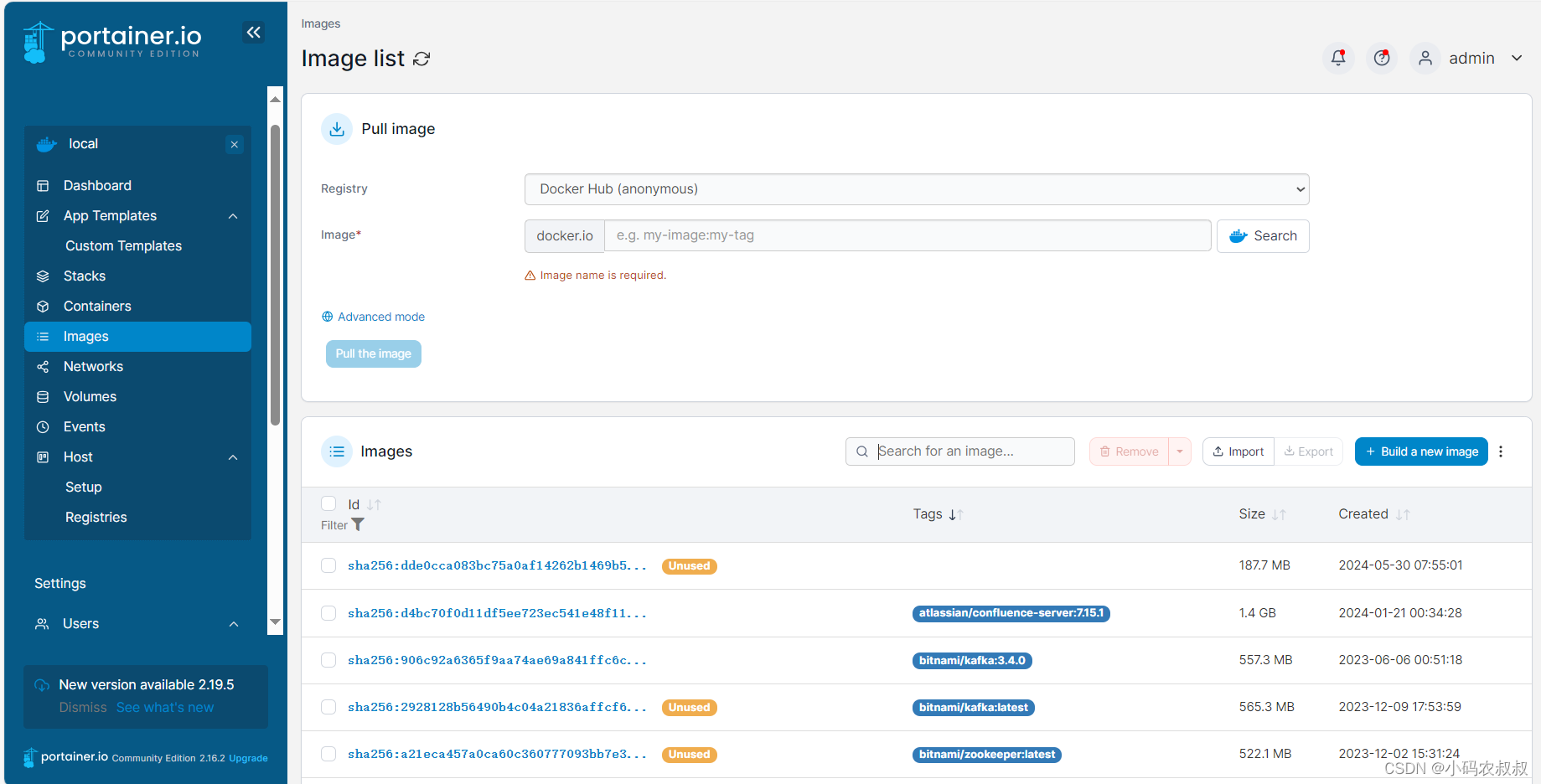
Task: Sort the table by Created column
Action: tap(1403, 514)
